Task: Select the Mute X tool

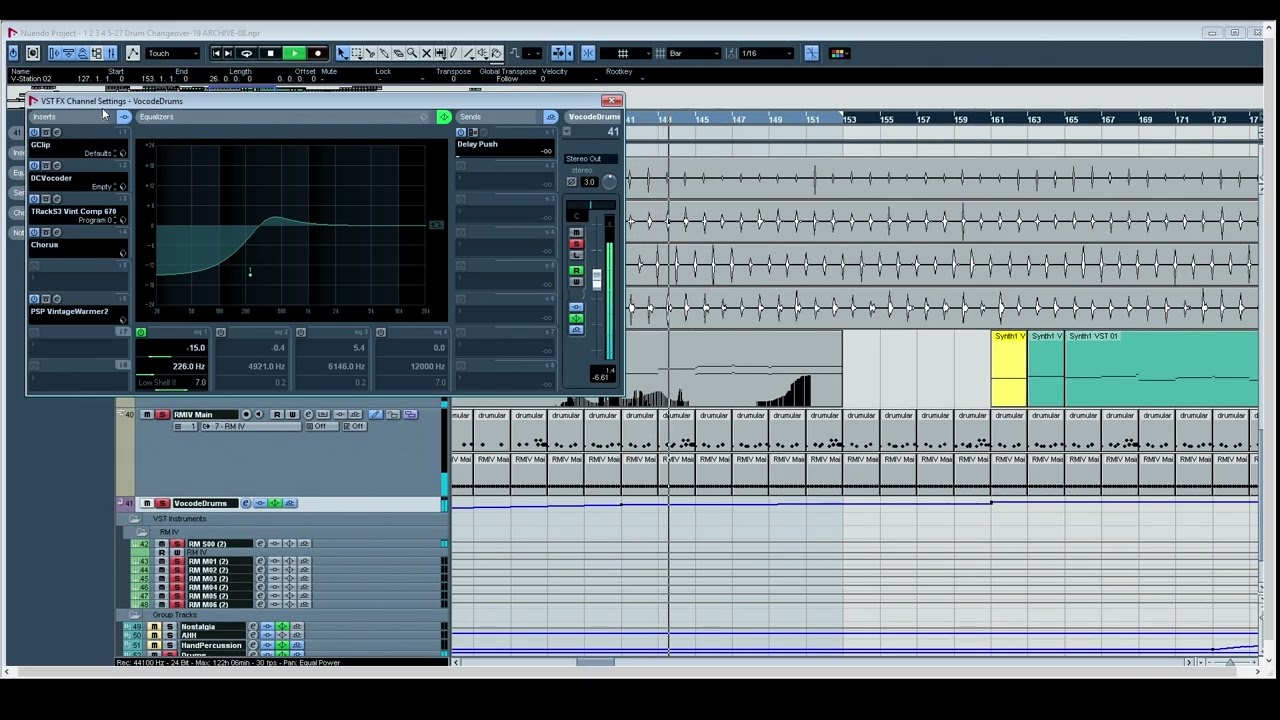Action: tap(426, 53)
